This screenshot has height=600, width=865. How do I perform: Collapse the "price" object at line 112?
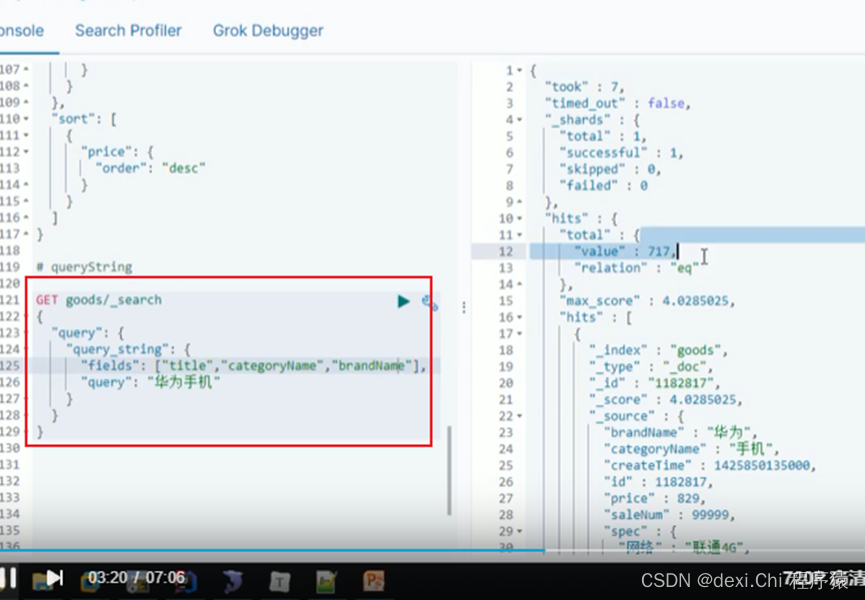[26, 152]
